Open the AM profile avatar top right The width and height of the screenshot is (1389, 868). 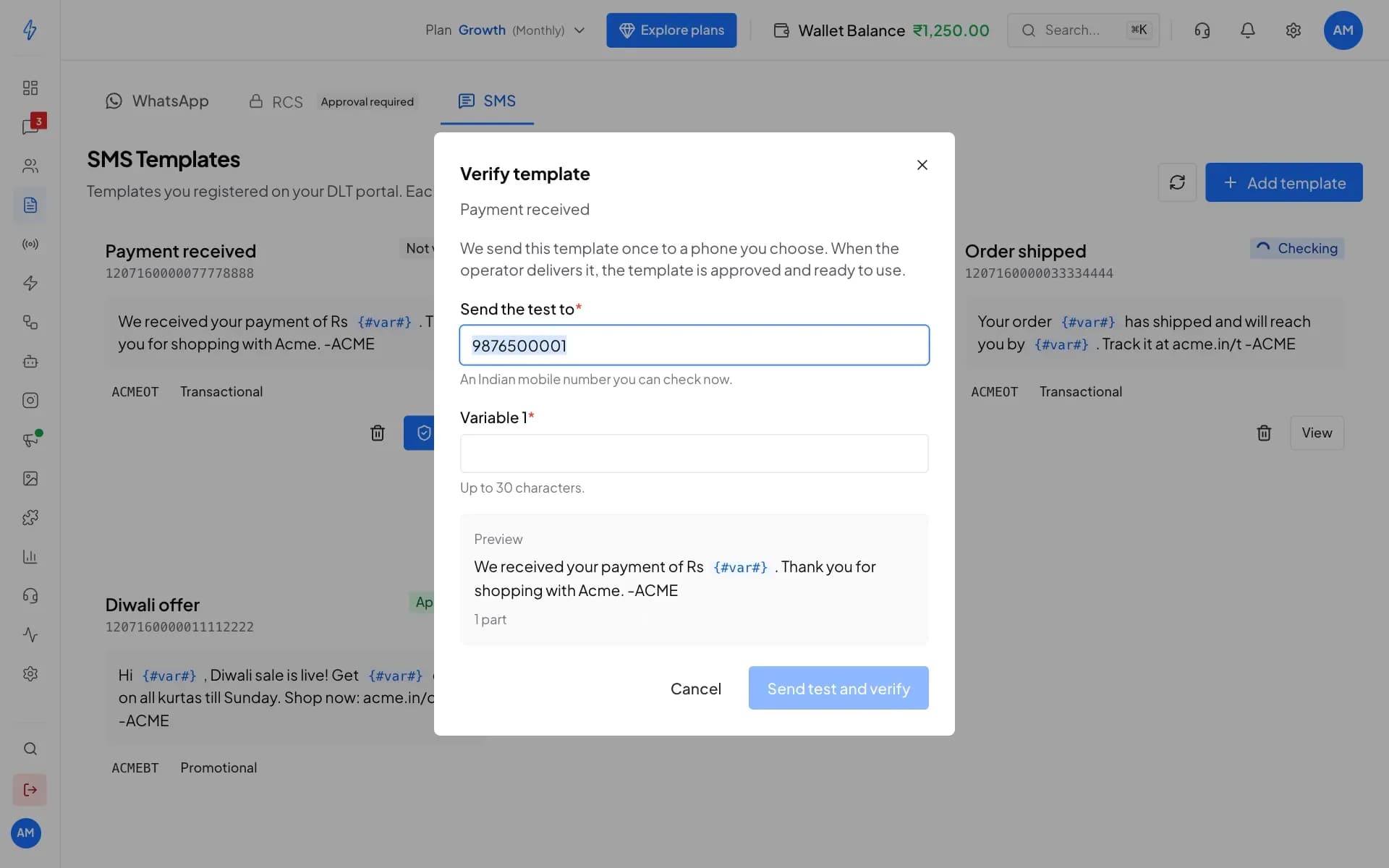[1343, 30]
